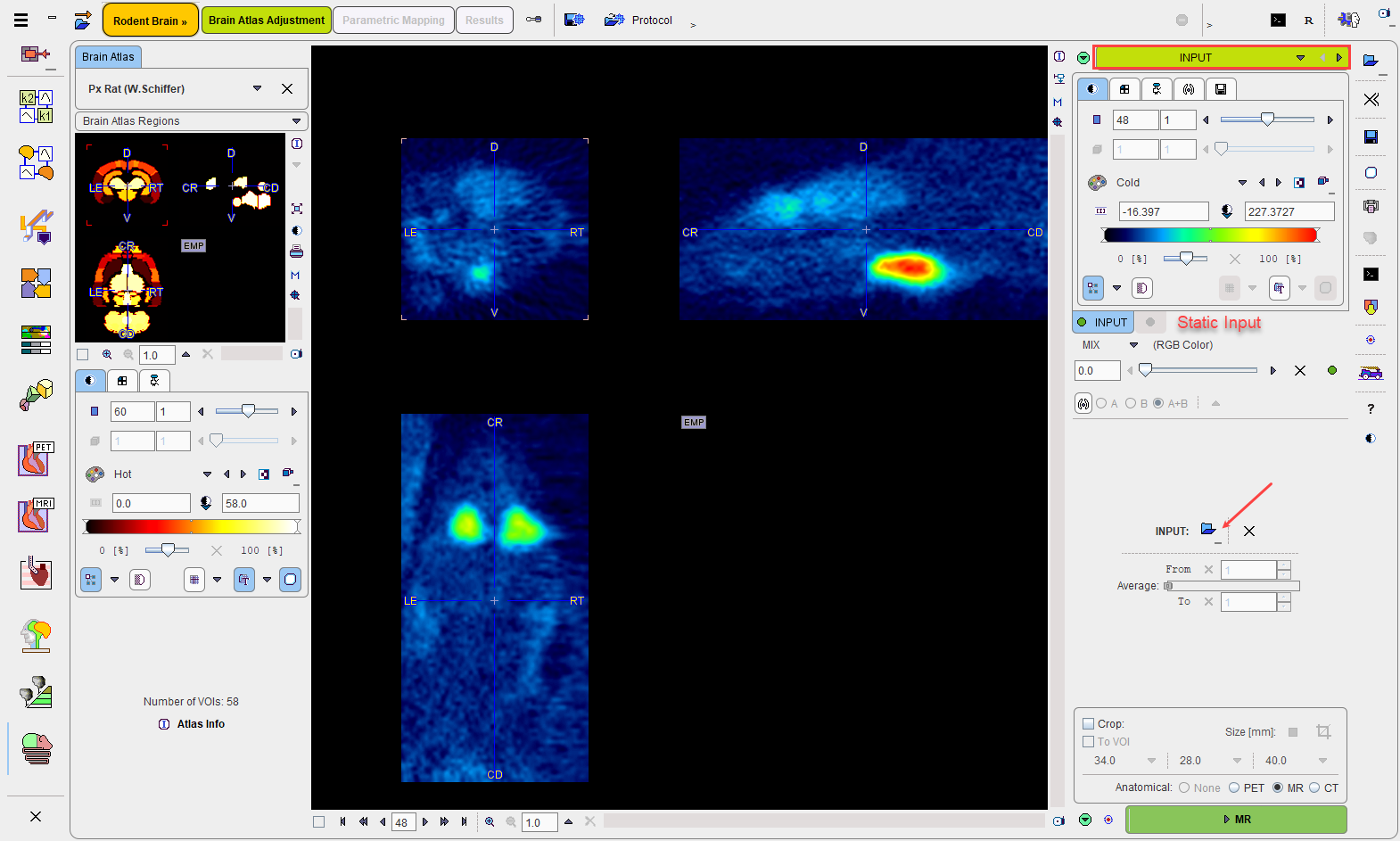Open the console icon in top bar
Viewport: 1400px width, 841px height.
click(x=1278, y=20)
